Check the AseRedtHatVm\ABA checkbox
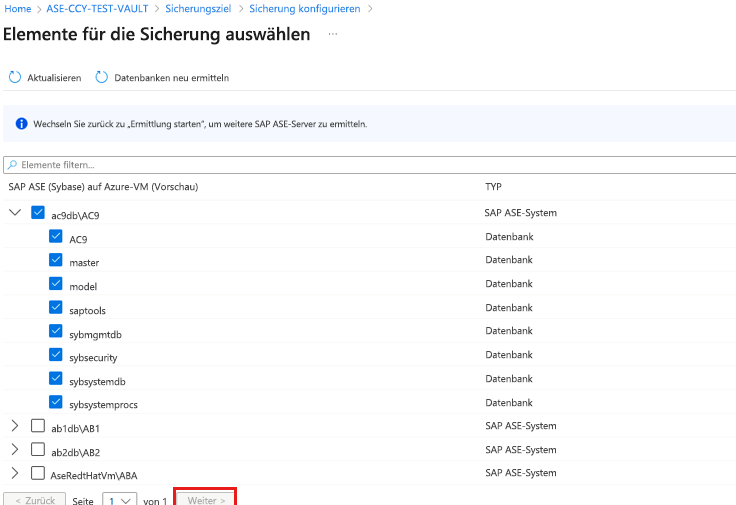Viewport: 736px width, 505px height. click(38, 473)
